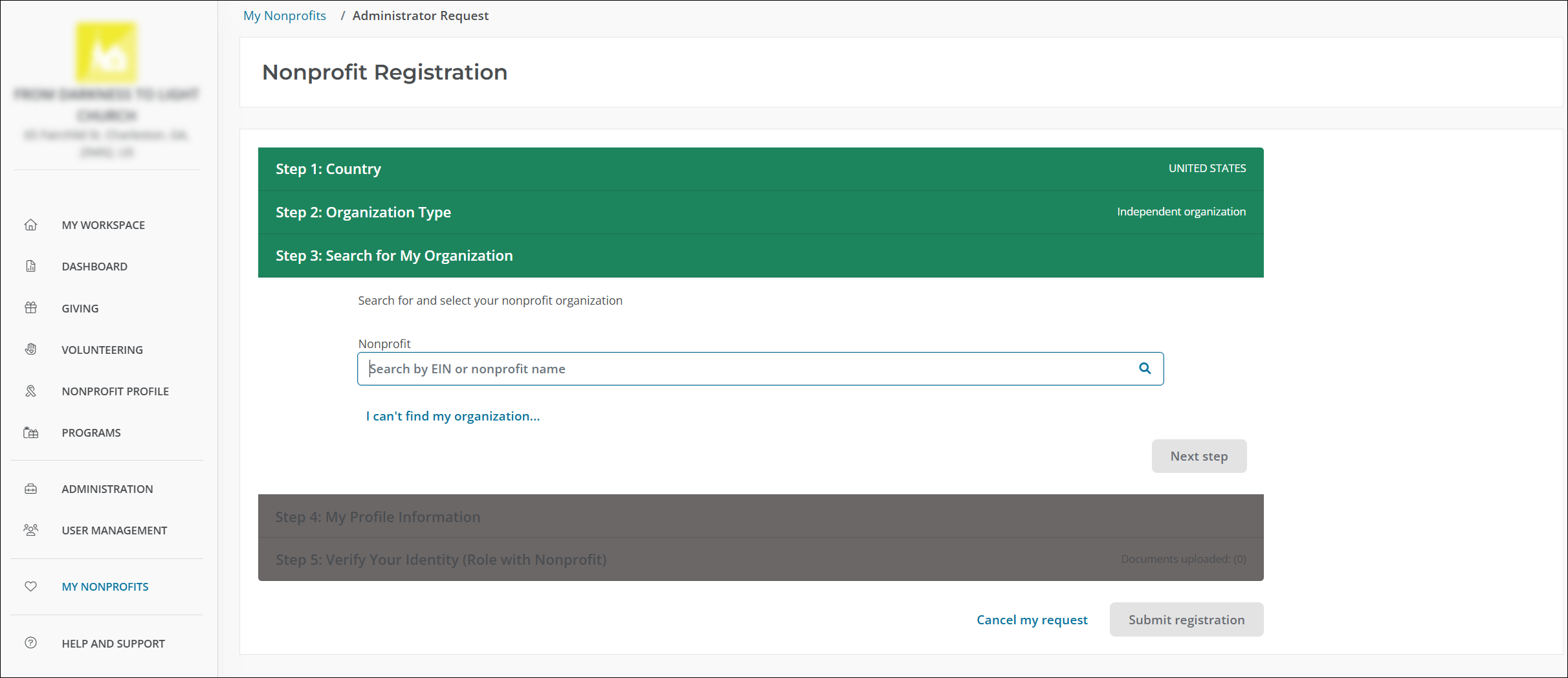Click the Next step button
1568x678 pixels.
(x=1198, y=456)
